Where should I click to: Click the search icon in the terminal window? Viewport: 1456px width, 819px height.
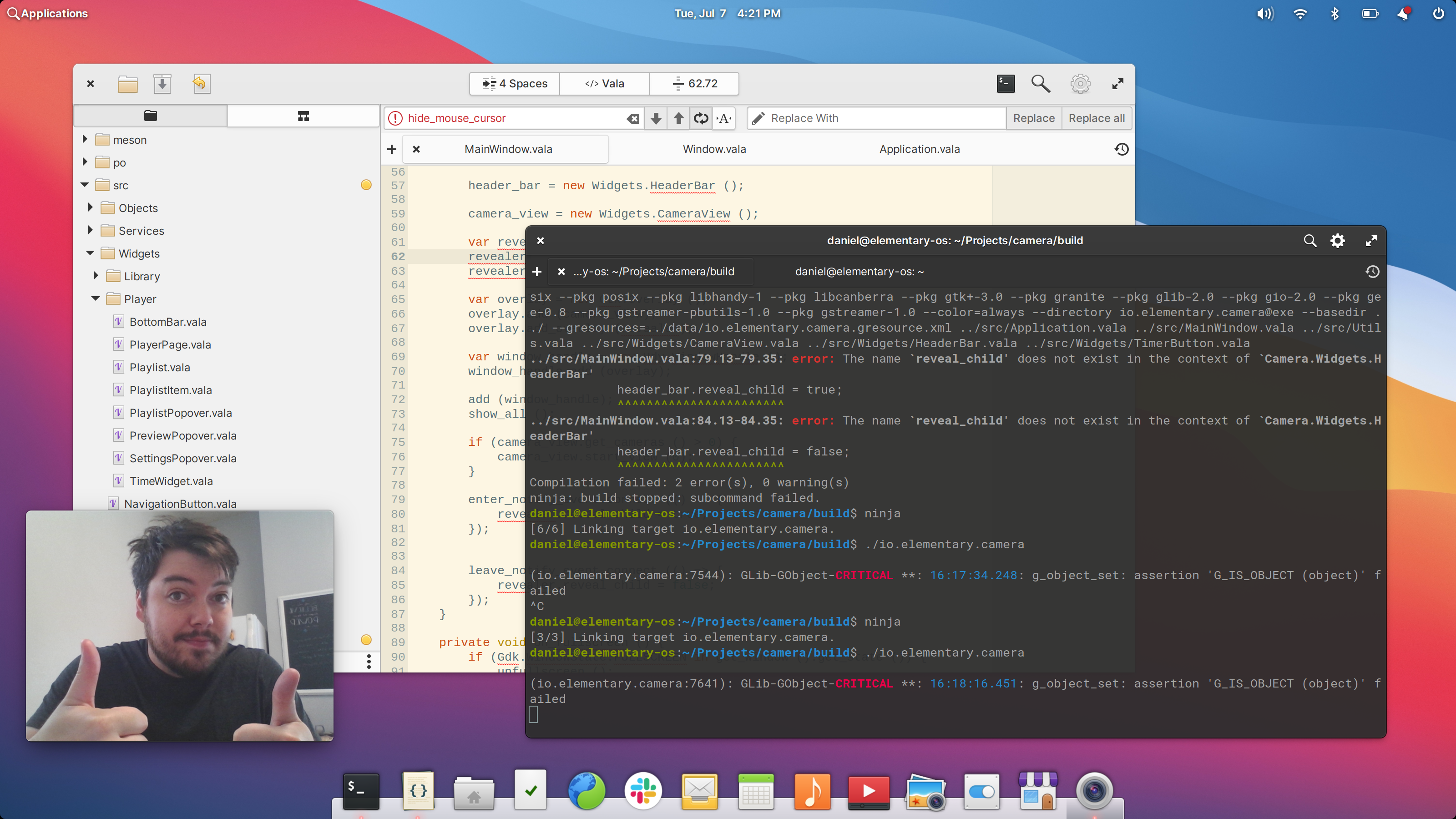pyautogui.click(x=1309, y=240)
